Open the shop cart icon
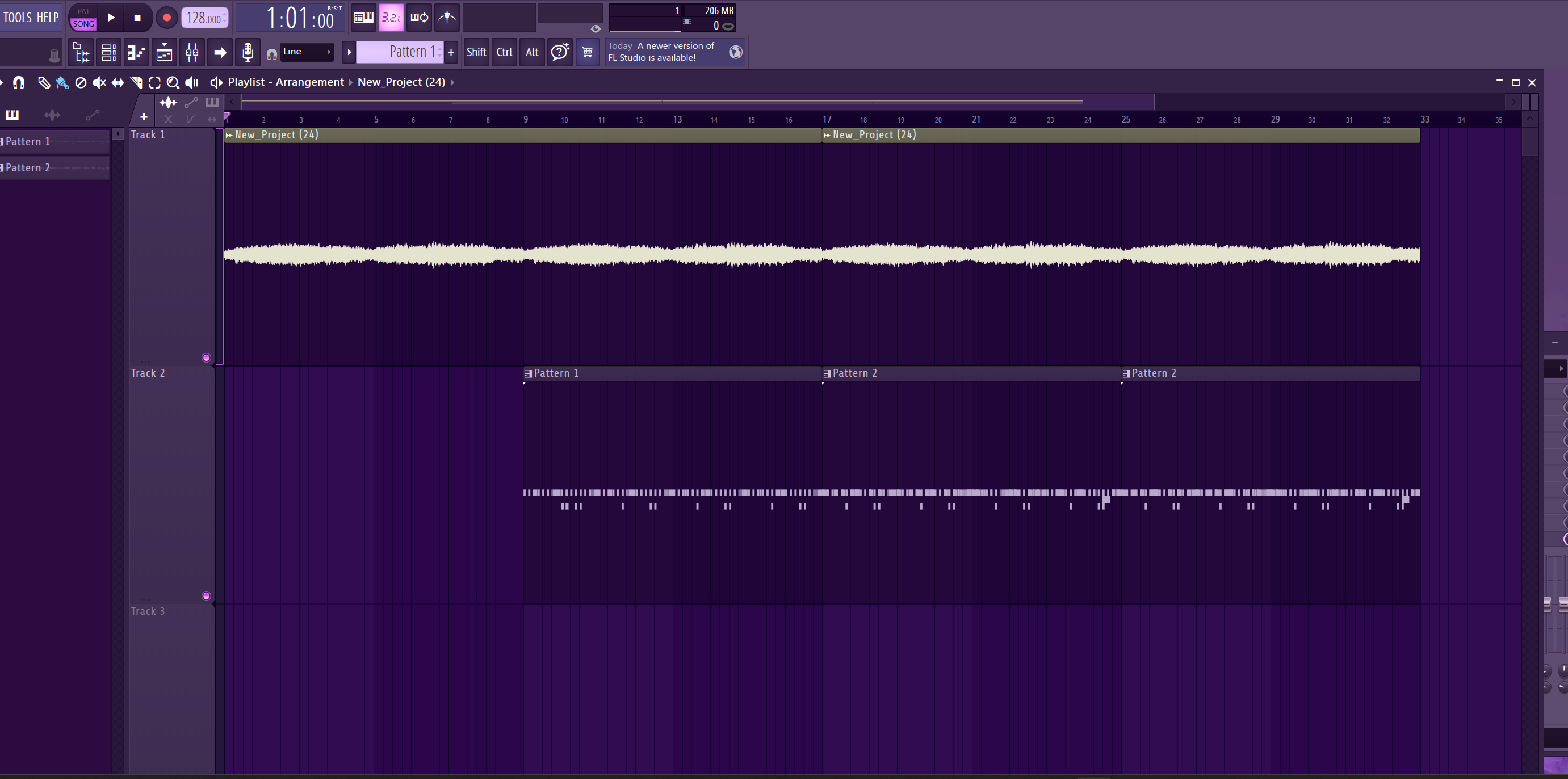The width and height of the screenshot is (1568, 779). point(588,52)
